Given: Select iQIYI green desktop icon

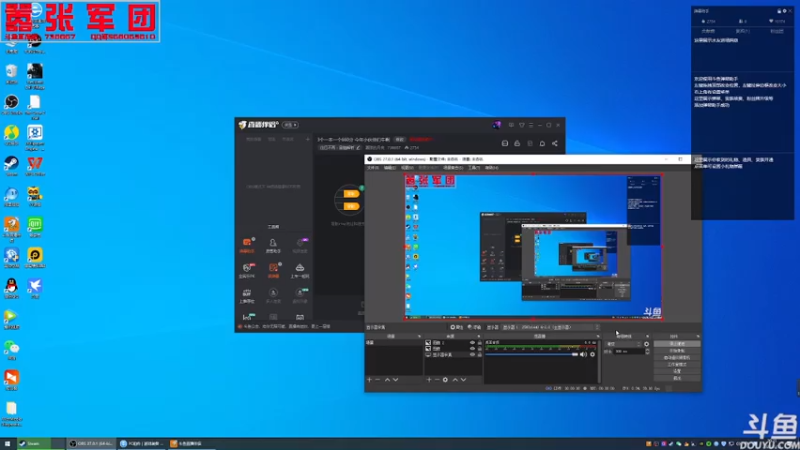Looking at the screenshot, I should point(35,227).
